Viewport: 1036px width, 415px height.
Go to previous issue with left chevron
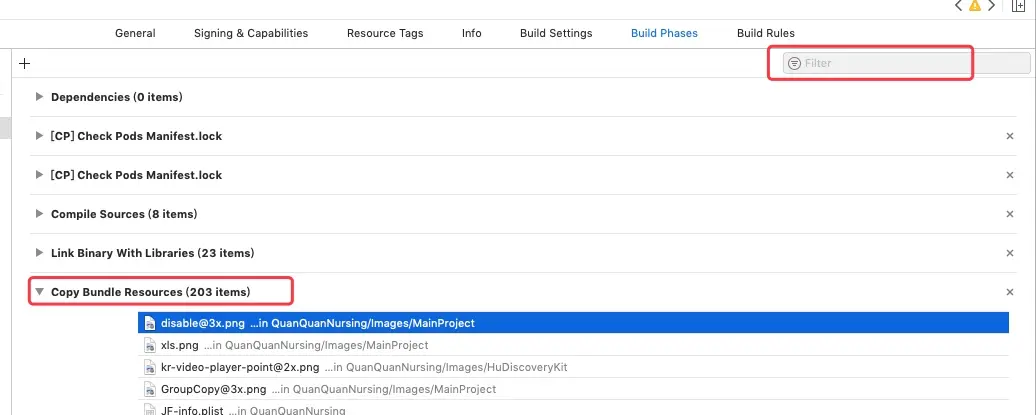(x=958, y=5)
